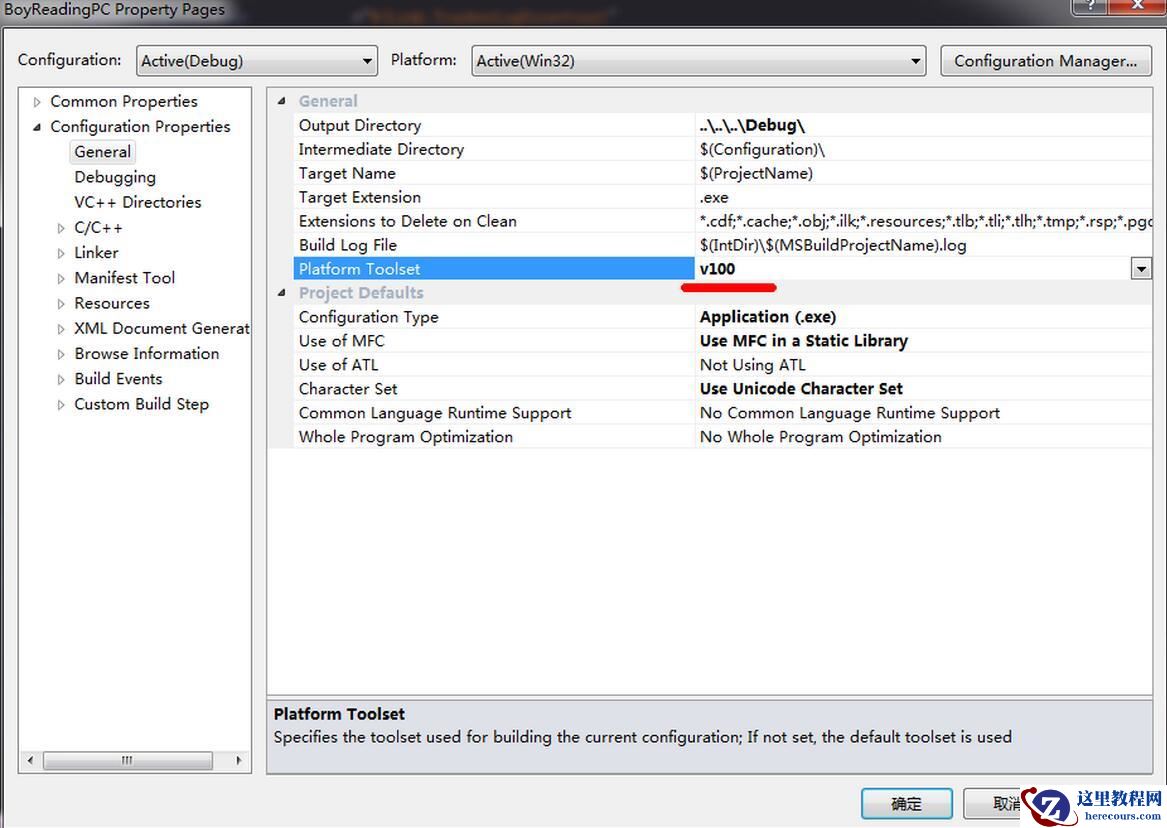1167x828 pixels.
Task: Select the Platform Toolset property row
Action: (x=722, y=269)
